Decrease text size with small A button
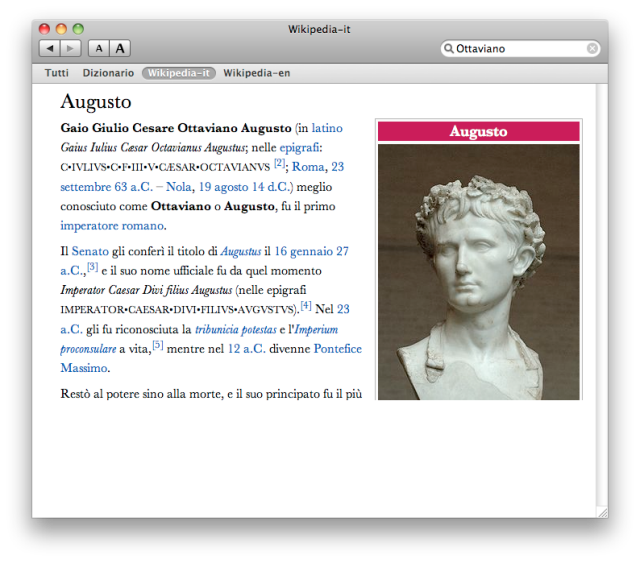The height and width of the screenshot is (562, 640). [99, 49]
